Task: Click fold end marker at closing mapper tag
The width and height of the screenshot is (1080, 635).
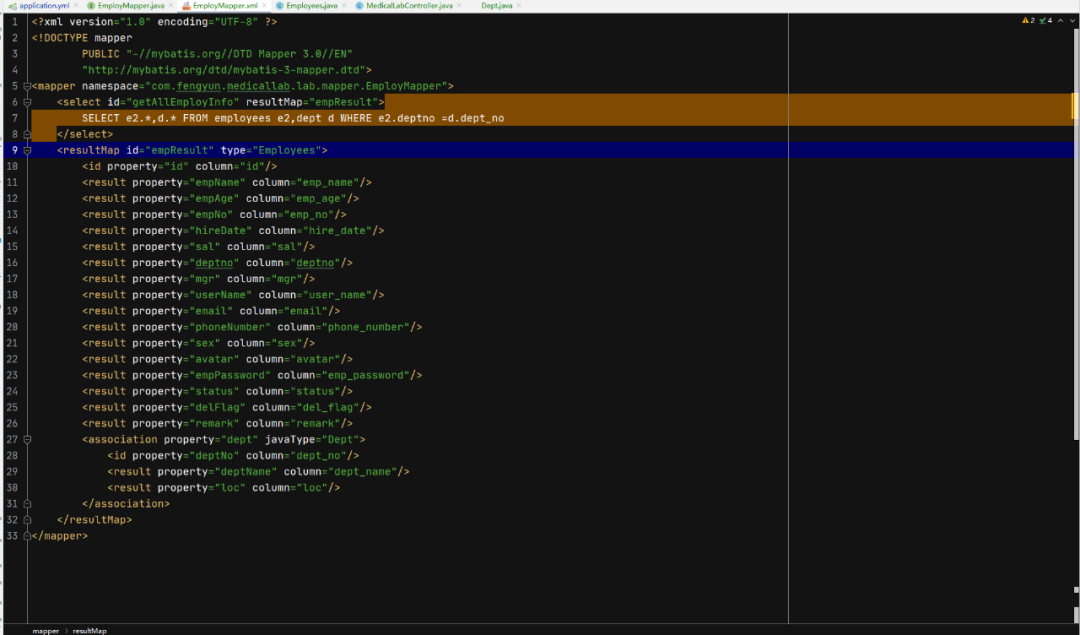Action: (x=27, y=536)
